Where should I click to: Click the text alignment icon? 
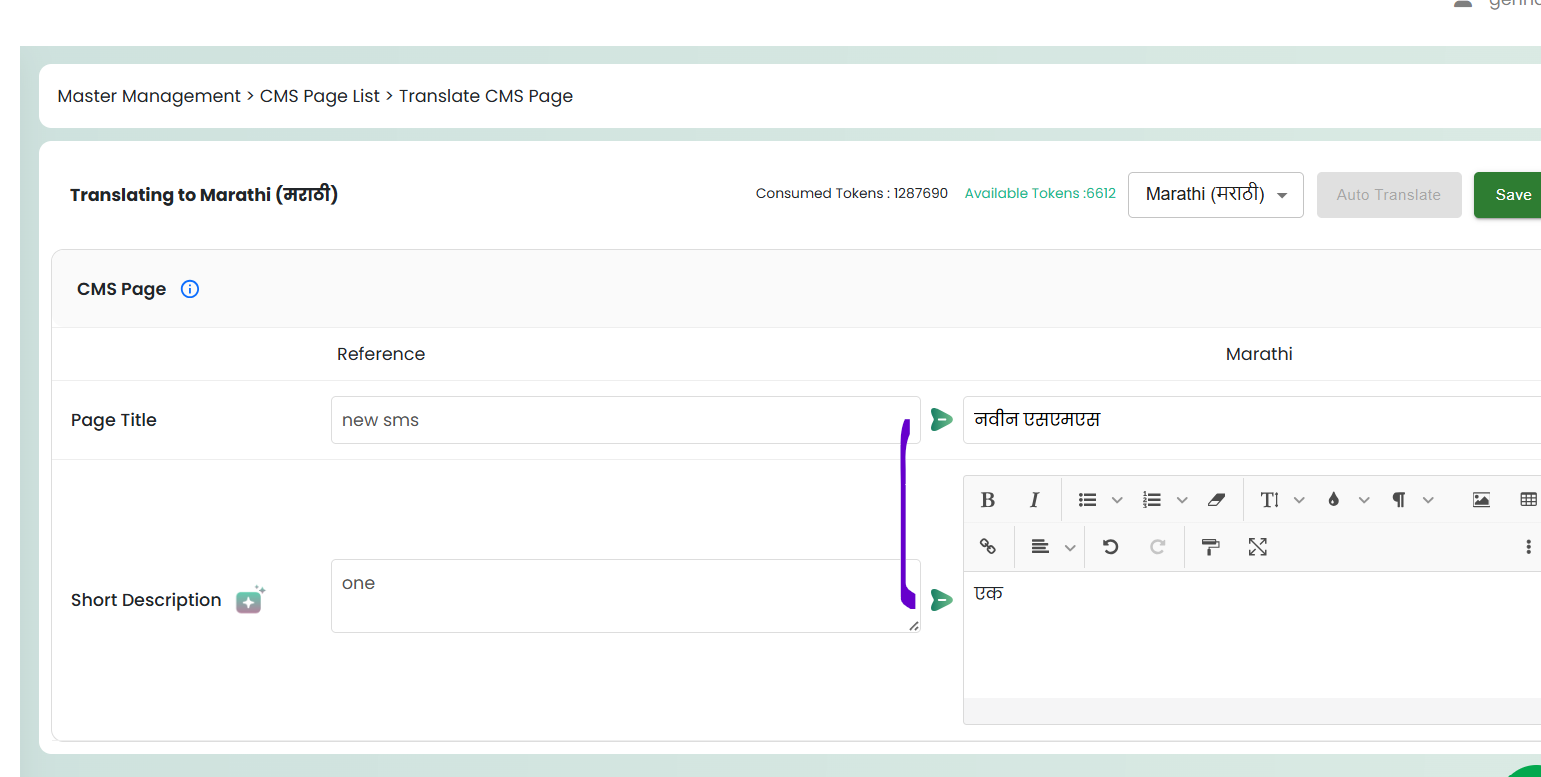click(1040, 547)
